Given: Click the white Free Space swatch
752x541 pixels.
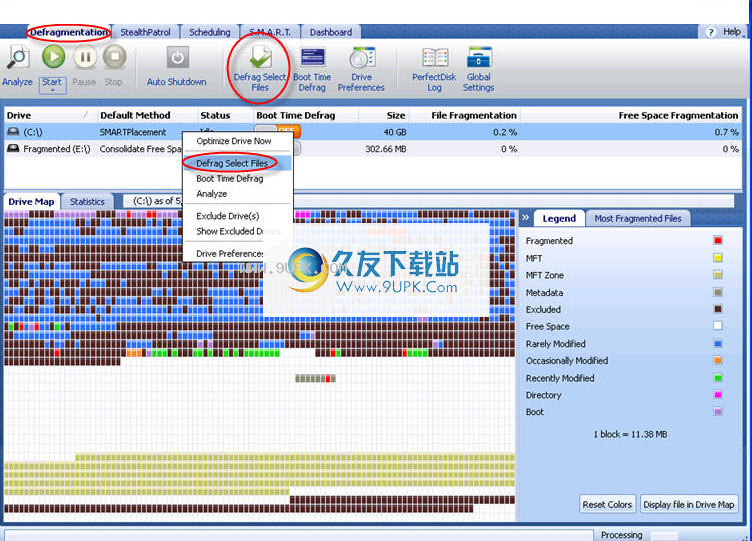Looking at the screenshot, I should [x=717, y=326].
